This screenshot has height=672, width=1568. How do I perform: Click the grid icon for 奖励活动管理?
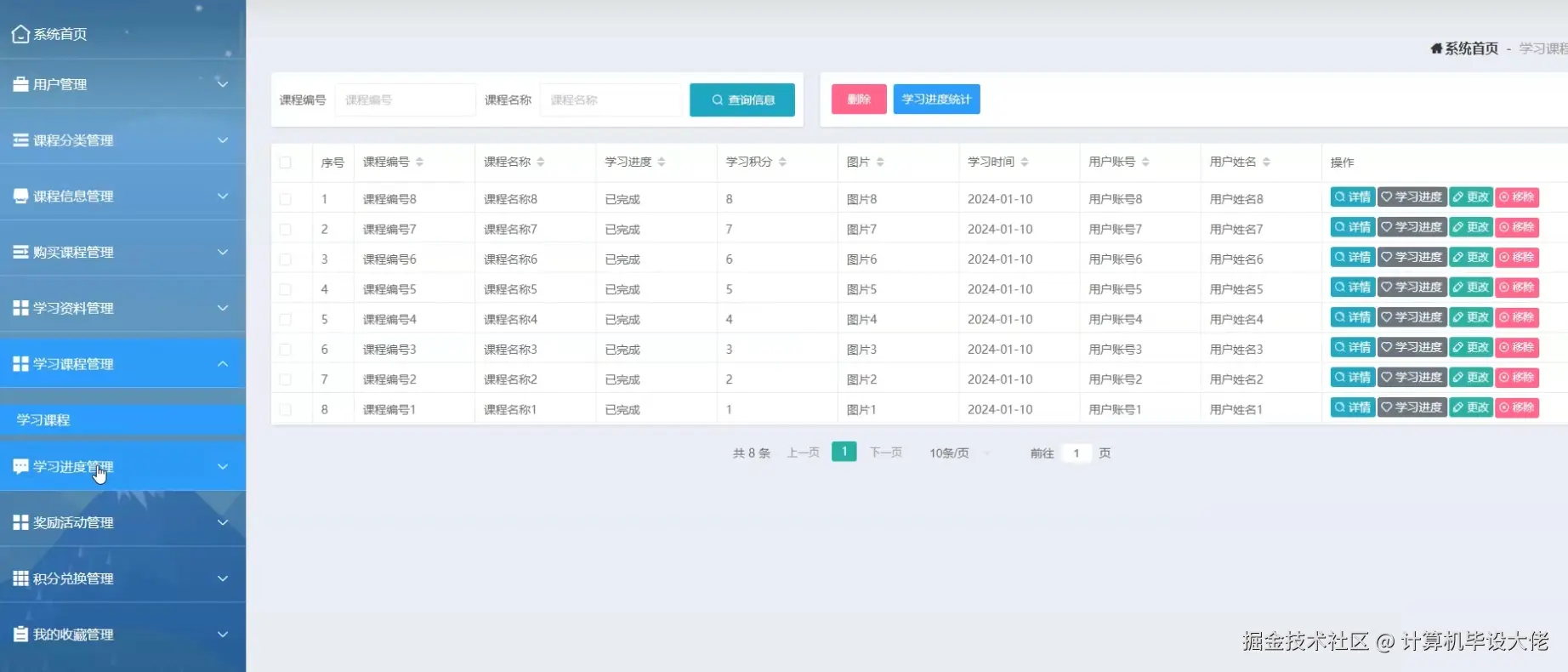[x=21, y=522]
